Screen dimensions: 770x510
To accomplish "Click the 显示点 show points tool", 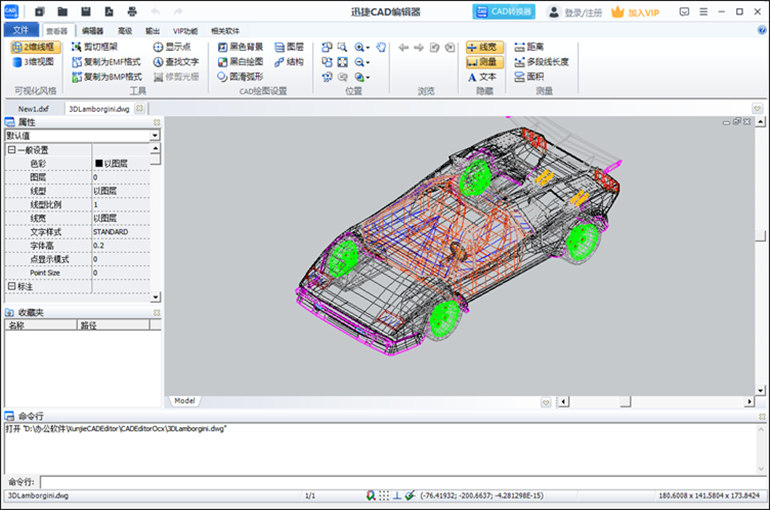I will (172, 47).
